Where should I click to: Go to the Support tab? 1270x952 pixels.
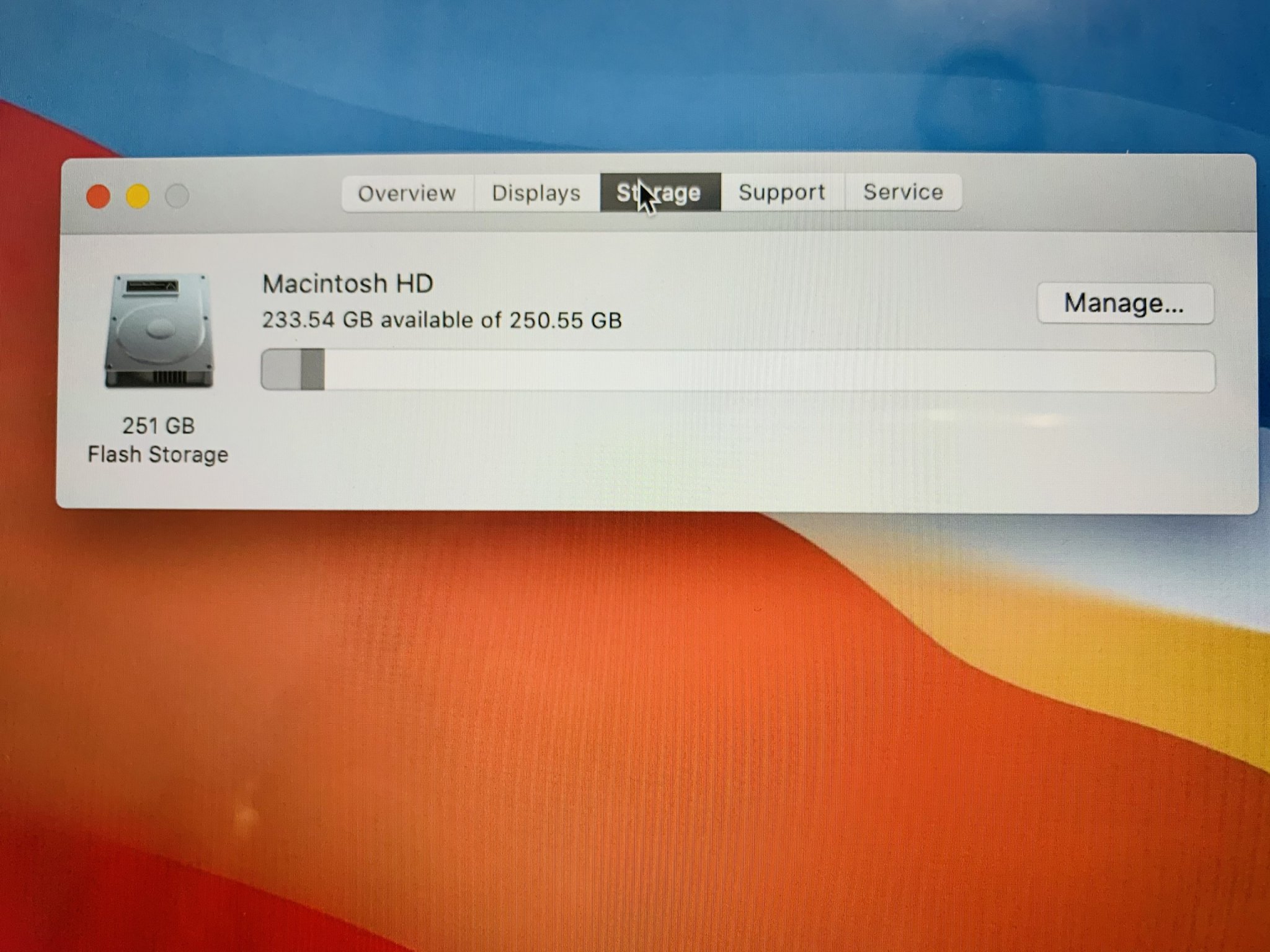pyautogui.click(x=781, y=192)
